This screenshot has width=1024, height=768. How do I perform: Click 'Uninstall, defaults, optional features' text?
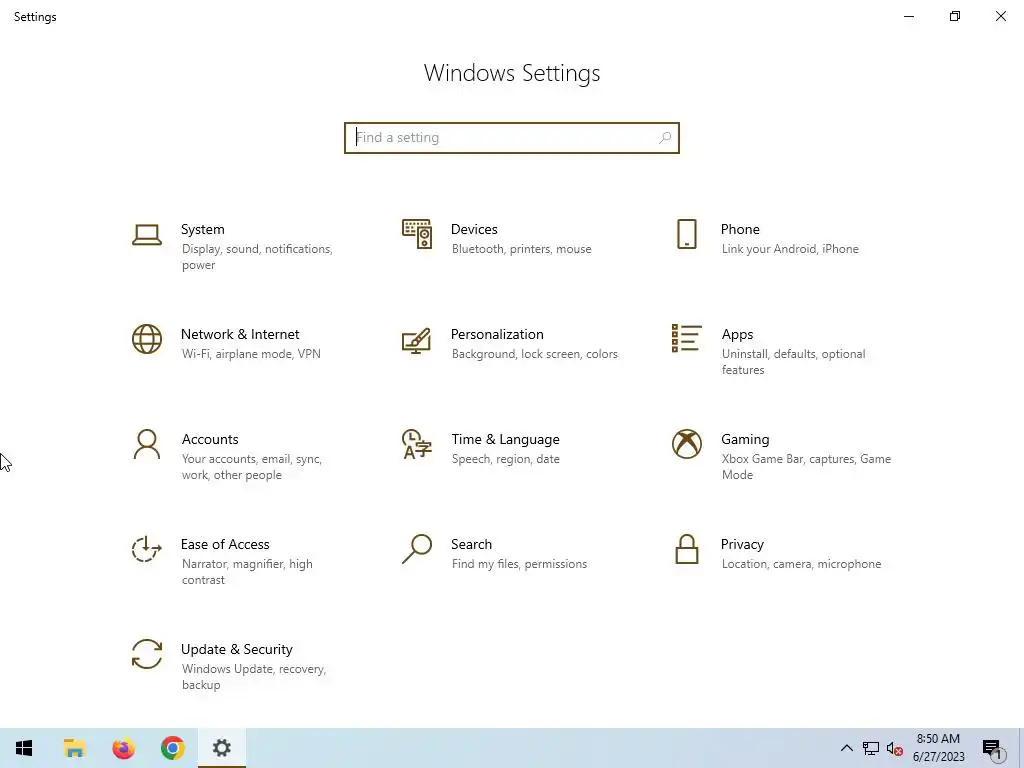[x=793, y=362]
